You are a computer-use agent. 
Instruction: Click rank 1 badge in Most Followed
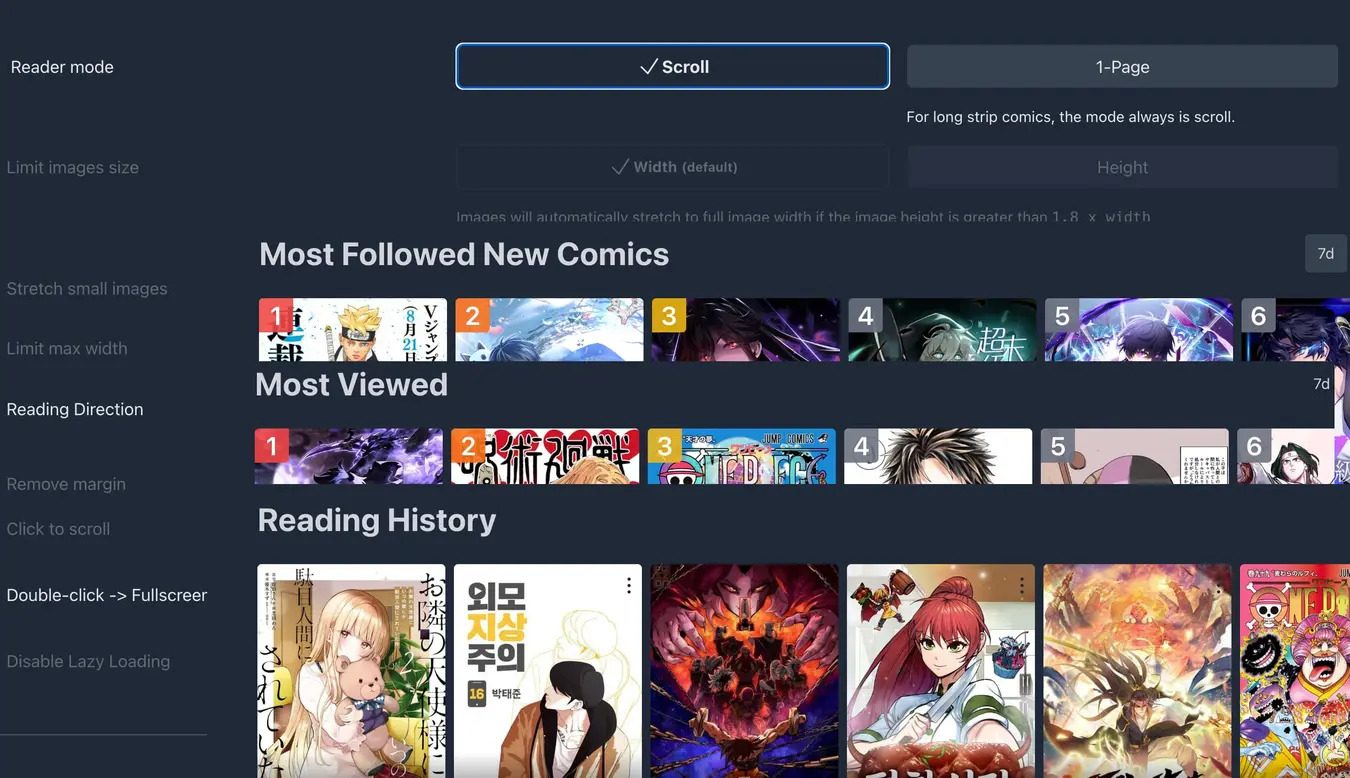275,317
